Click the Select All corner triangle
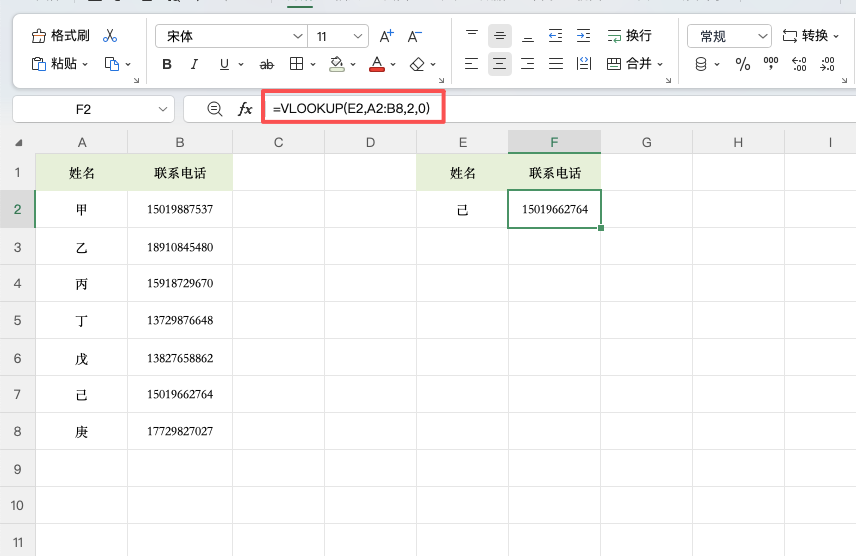 point(19,143)
